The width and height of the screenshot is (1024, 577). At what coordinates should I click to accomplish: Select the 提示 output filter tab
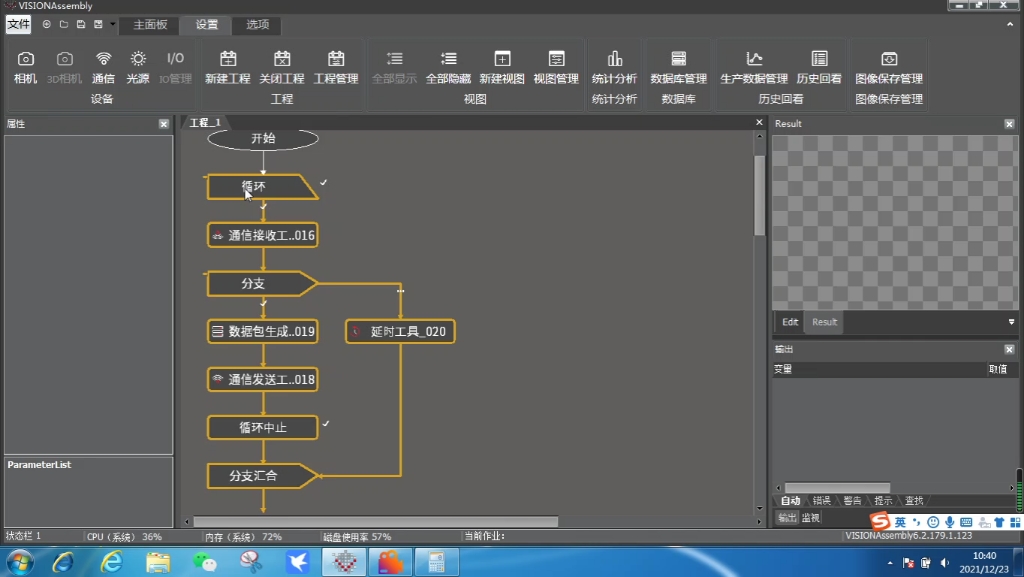click(883, 501)
